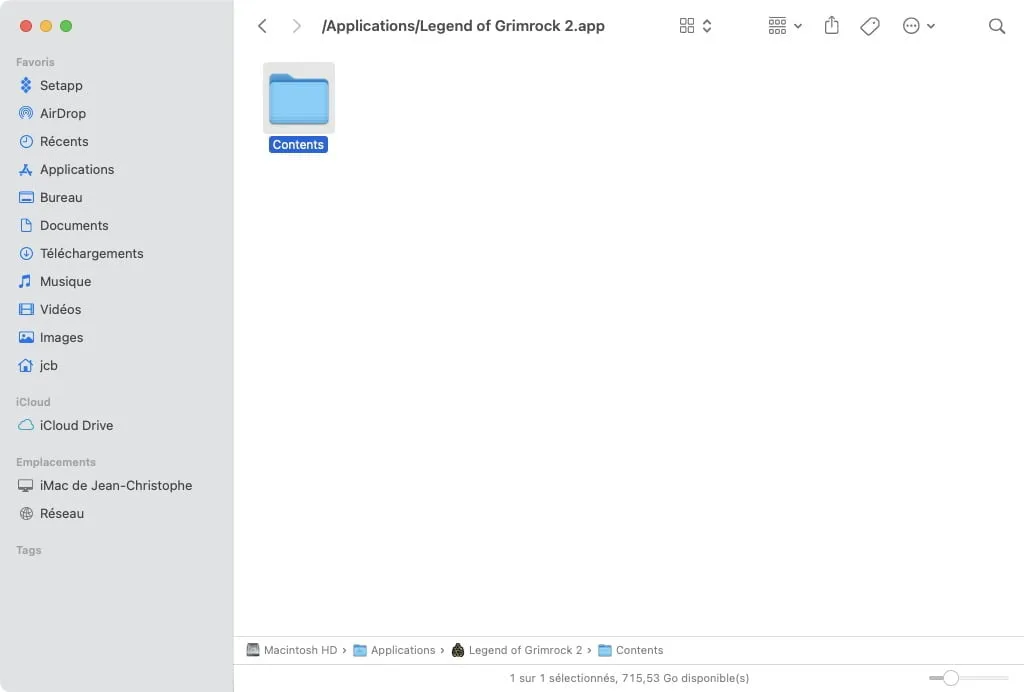This screenshot has width=1024, height=692.
Task: Click Applications in the path bar
Action: coord(394,650)
